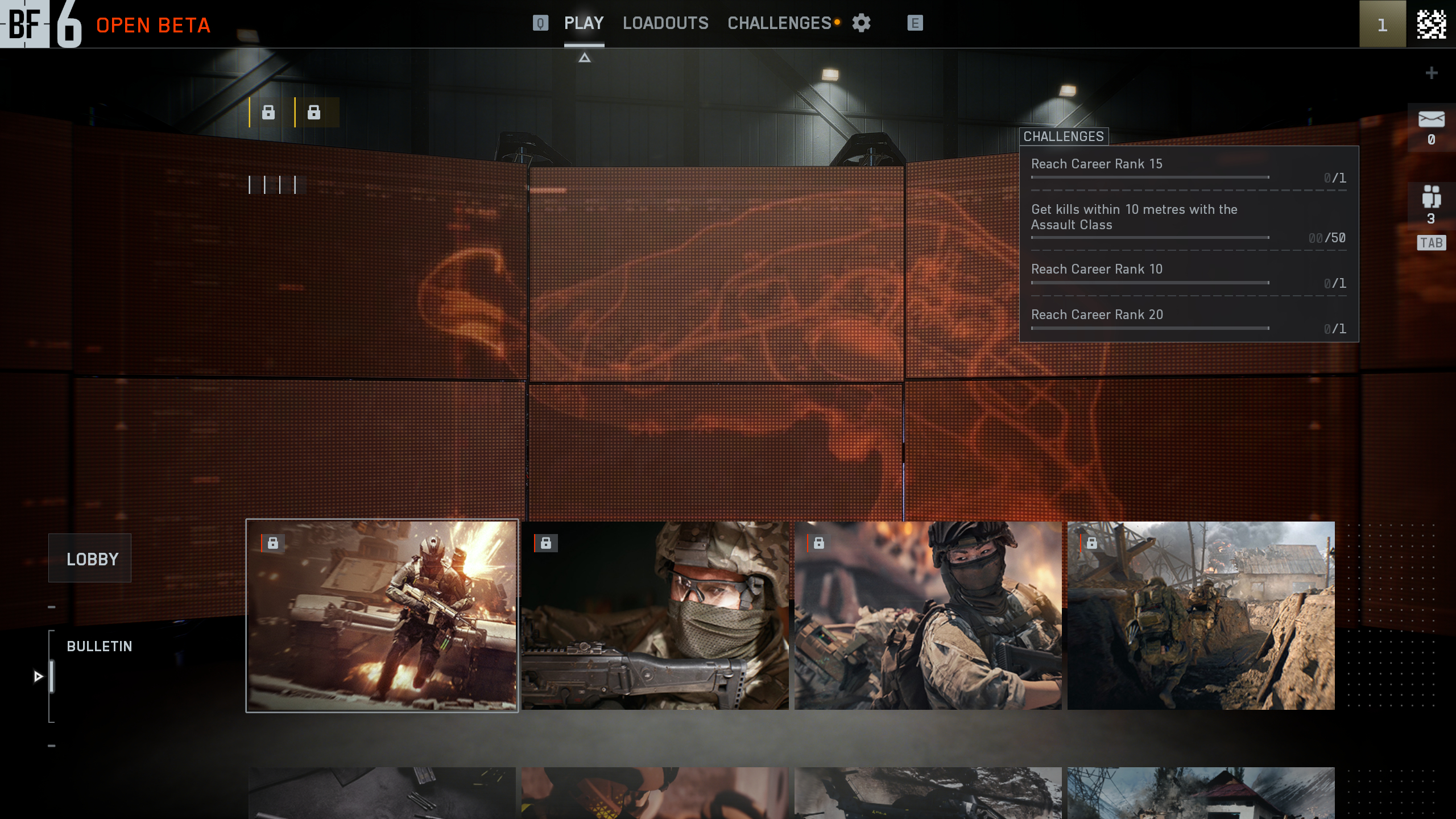The width and height of the screenshot is (1456, 819).
Task: Click the gold currency tile showing 1
Action: tap(1381, 24)
